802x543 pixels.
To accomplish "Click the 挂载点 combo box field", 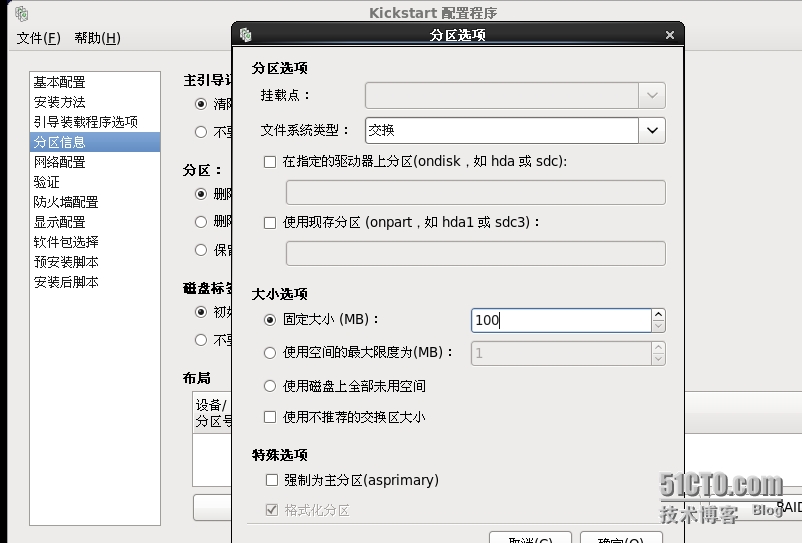I will tap(502, 96).
